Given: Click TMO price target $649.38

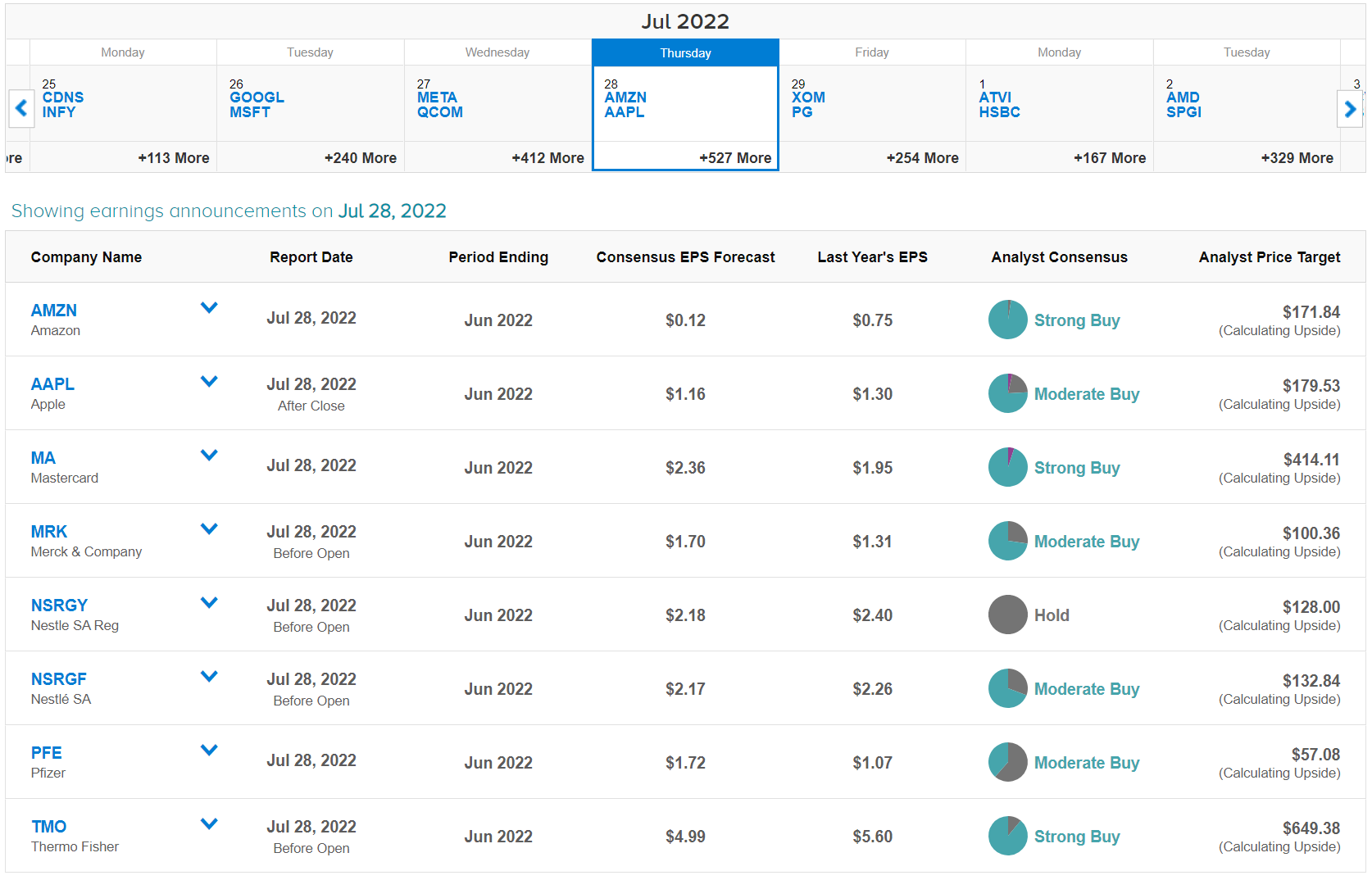Looking at the screenshot, I should (x=1311, y=828).
